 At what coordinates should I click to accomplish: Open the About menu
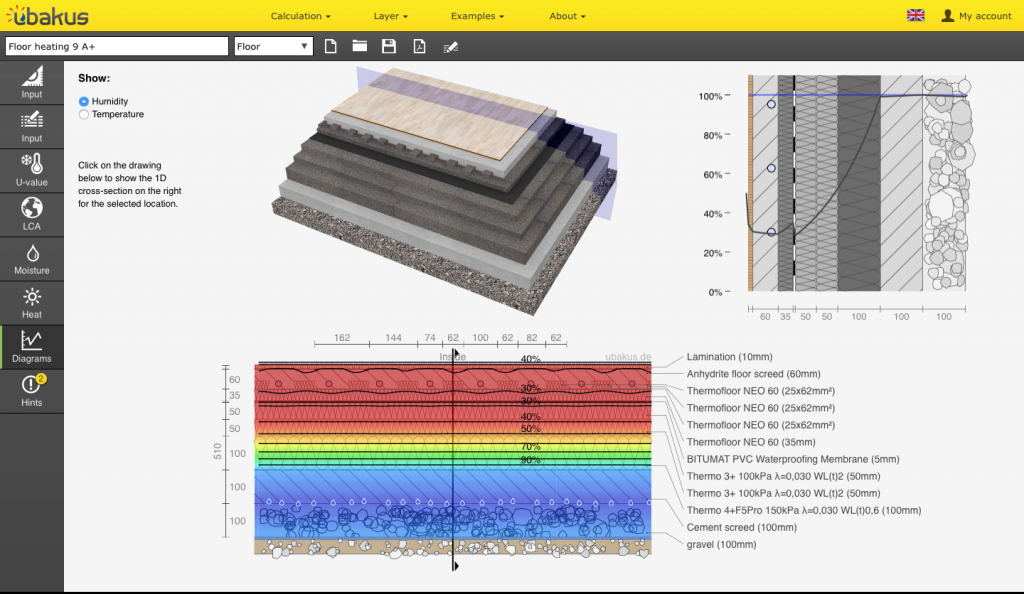[567, 16]
